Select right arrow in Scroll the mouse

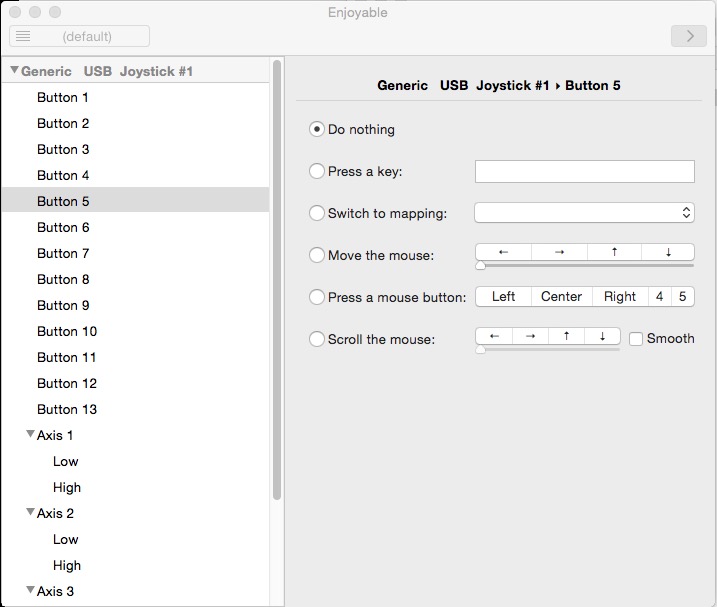point(530,336)
